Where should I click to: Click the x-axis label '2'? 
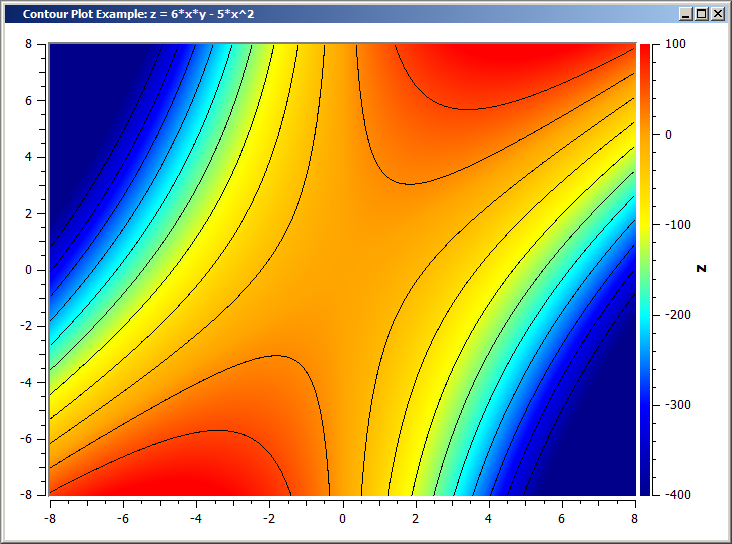415,518
